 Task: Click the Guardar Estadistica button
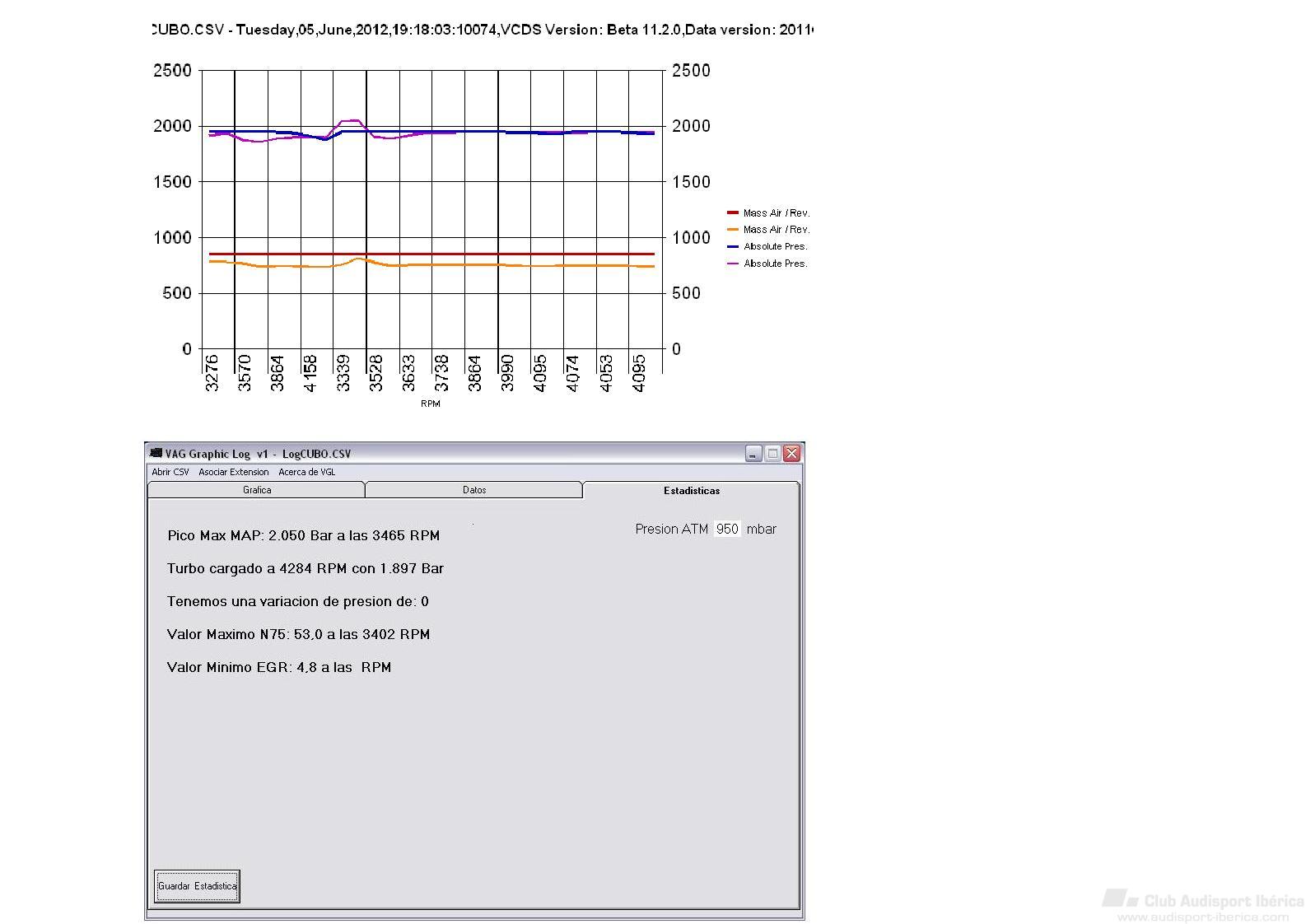coord(198,886)
